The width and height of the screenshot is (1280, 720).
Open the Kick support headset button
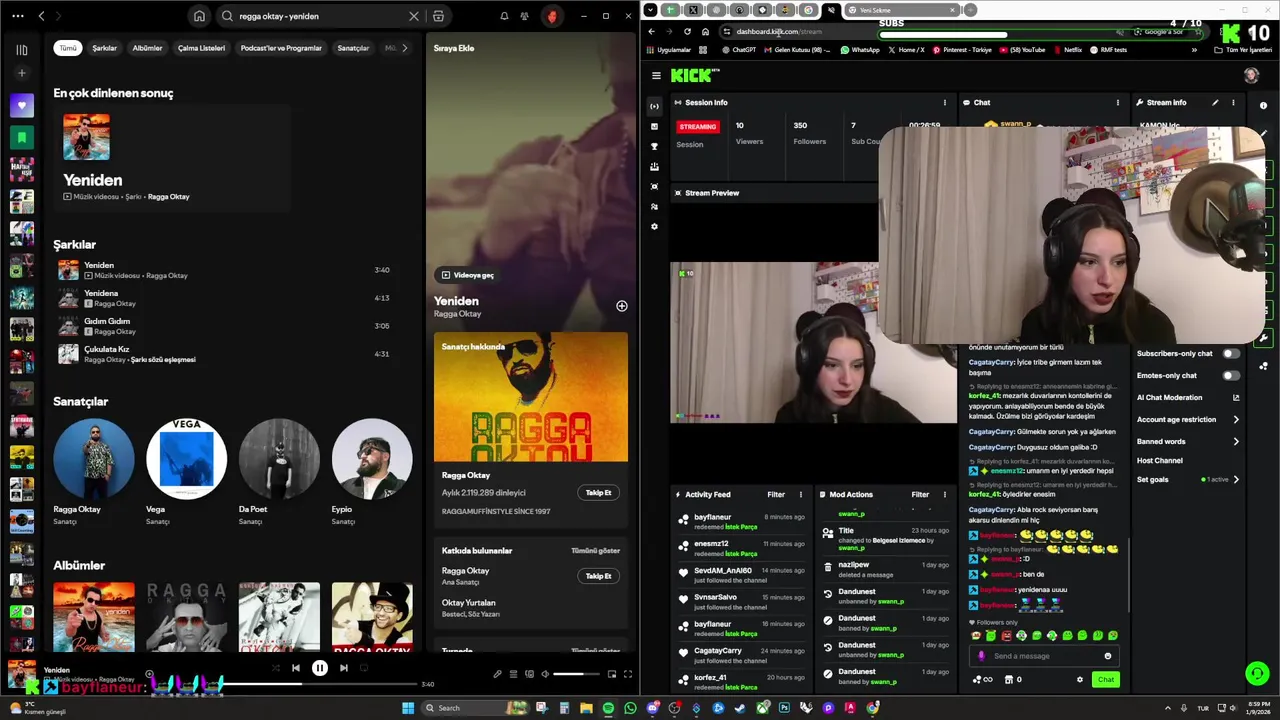tap(1257, 672)
